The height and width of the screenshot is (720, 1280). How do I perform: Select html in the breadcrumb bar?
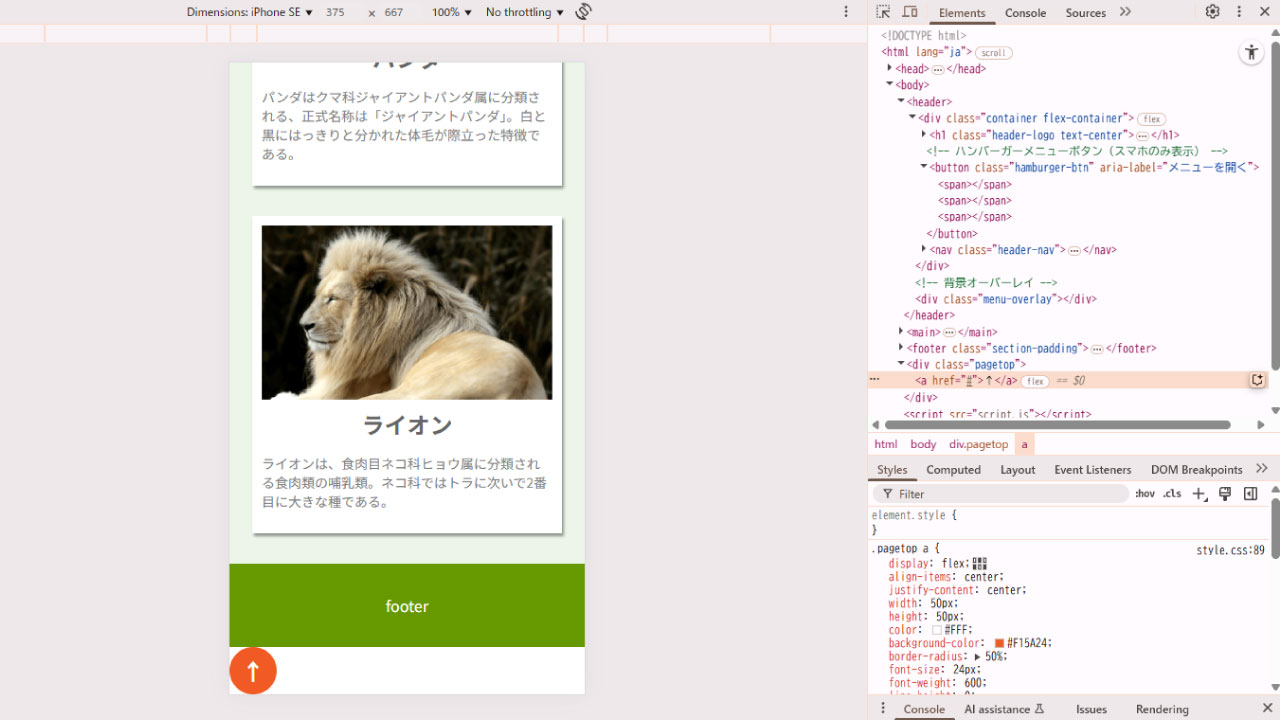pyautogui.click(x=886, y=444)
